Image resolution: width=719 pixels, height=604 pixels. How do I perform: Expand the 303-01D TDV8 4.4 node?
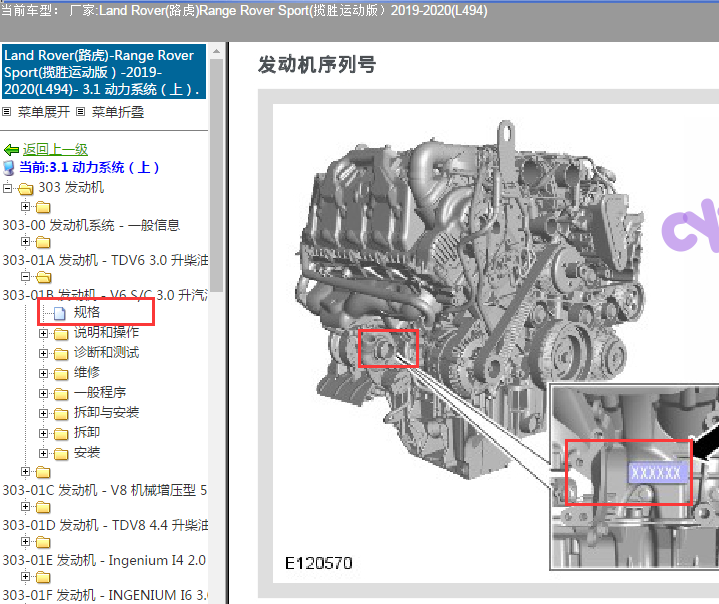tap(26, 507)
